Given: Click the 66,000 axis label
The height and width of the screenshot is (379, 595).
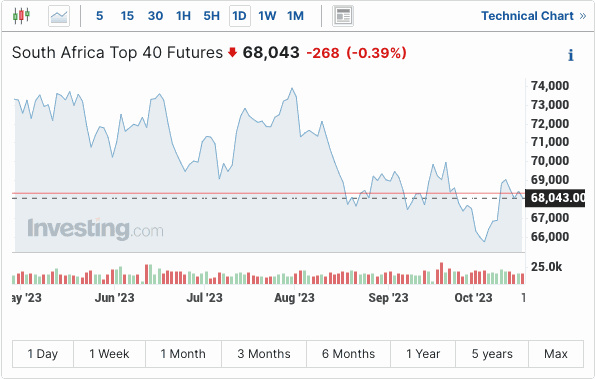Looking at the screenshot, I should point(550,236).
